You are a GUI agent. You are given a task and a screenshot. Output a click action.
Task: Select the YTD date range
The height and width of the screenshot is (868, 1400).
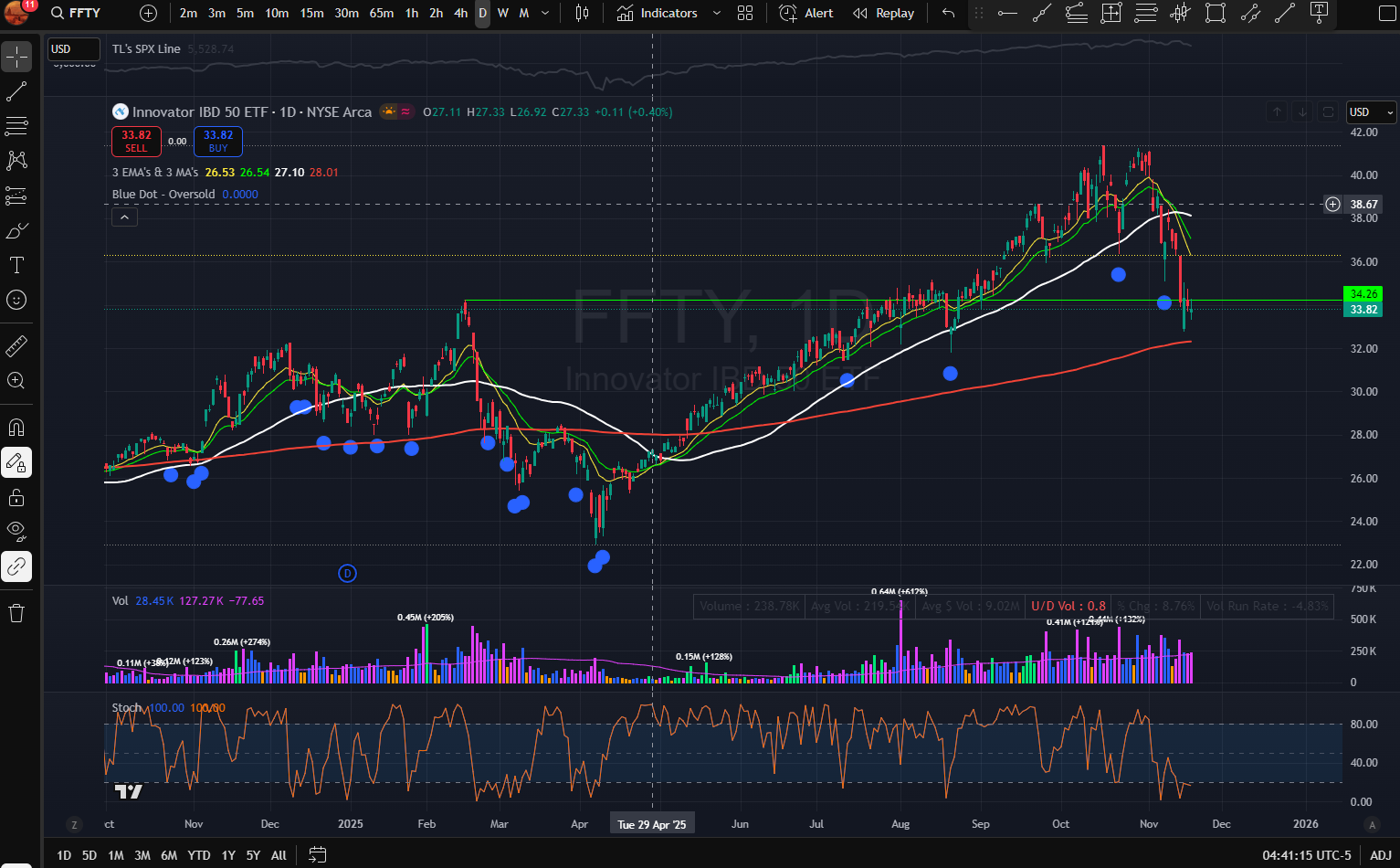(198, 855)
